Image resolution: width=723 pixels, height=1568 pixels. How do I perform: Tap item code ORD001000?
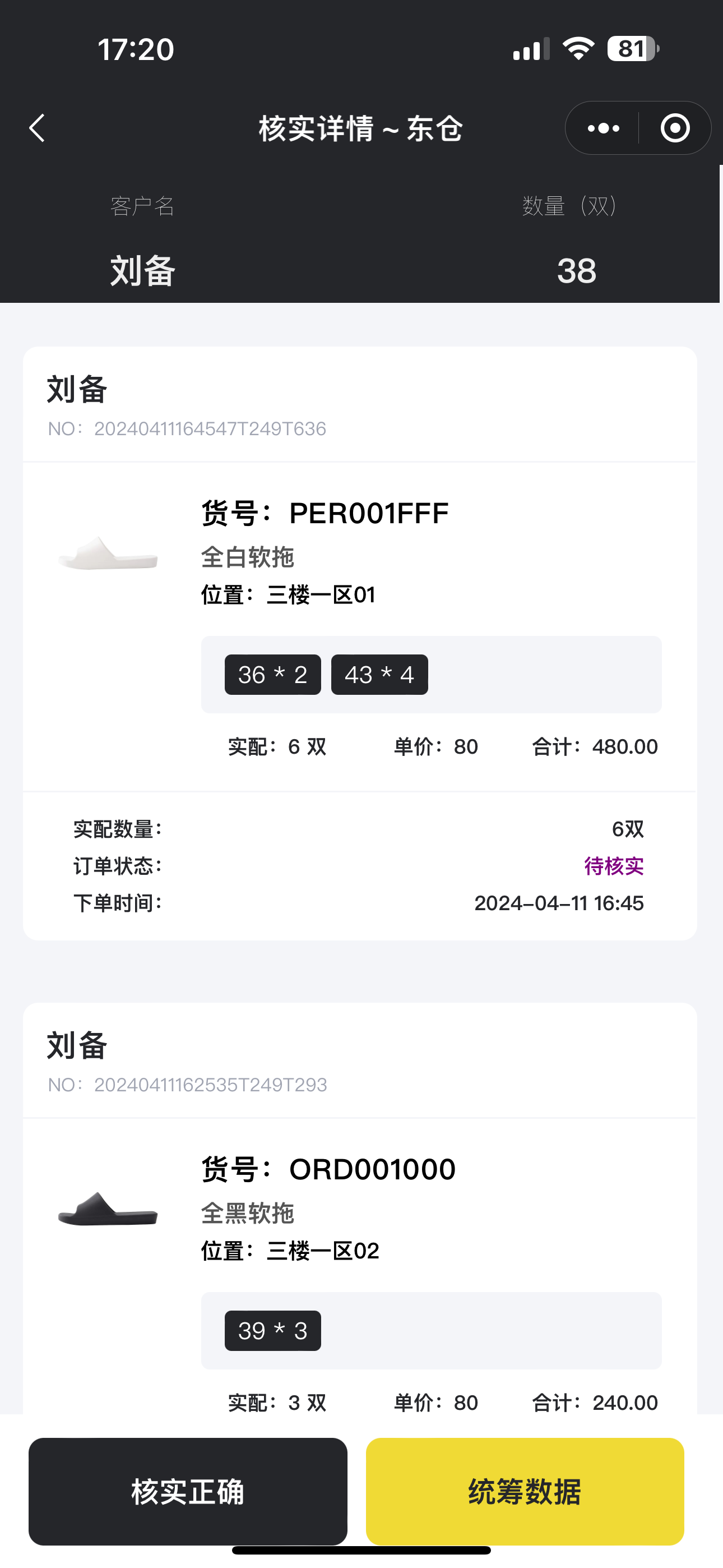pos(372,1169)
